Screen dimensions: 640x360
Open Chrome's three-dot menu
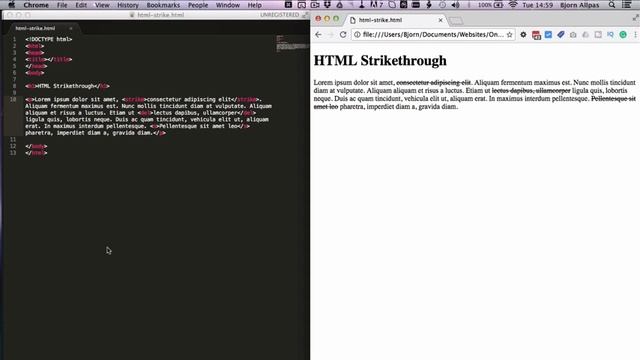tap(635, 35)
